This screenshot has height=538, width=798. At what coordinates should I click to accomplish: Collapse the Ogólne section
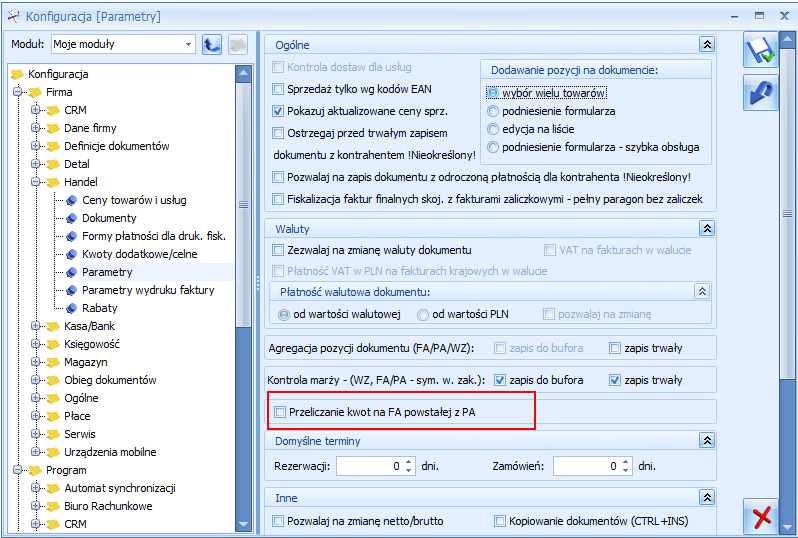[707, 44]
